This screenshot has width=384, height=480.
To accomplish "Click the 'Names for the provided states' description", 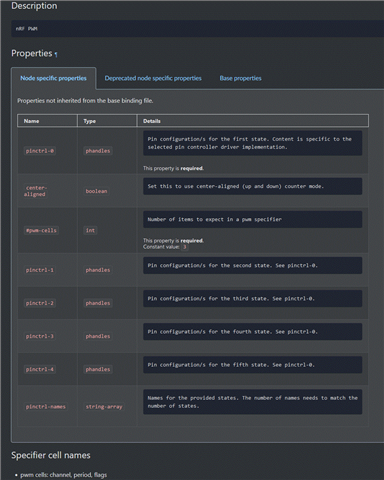I will [x=252, y=402].
